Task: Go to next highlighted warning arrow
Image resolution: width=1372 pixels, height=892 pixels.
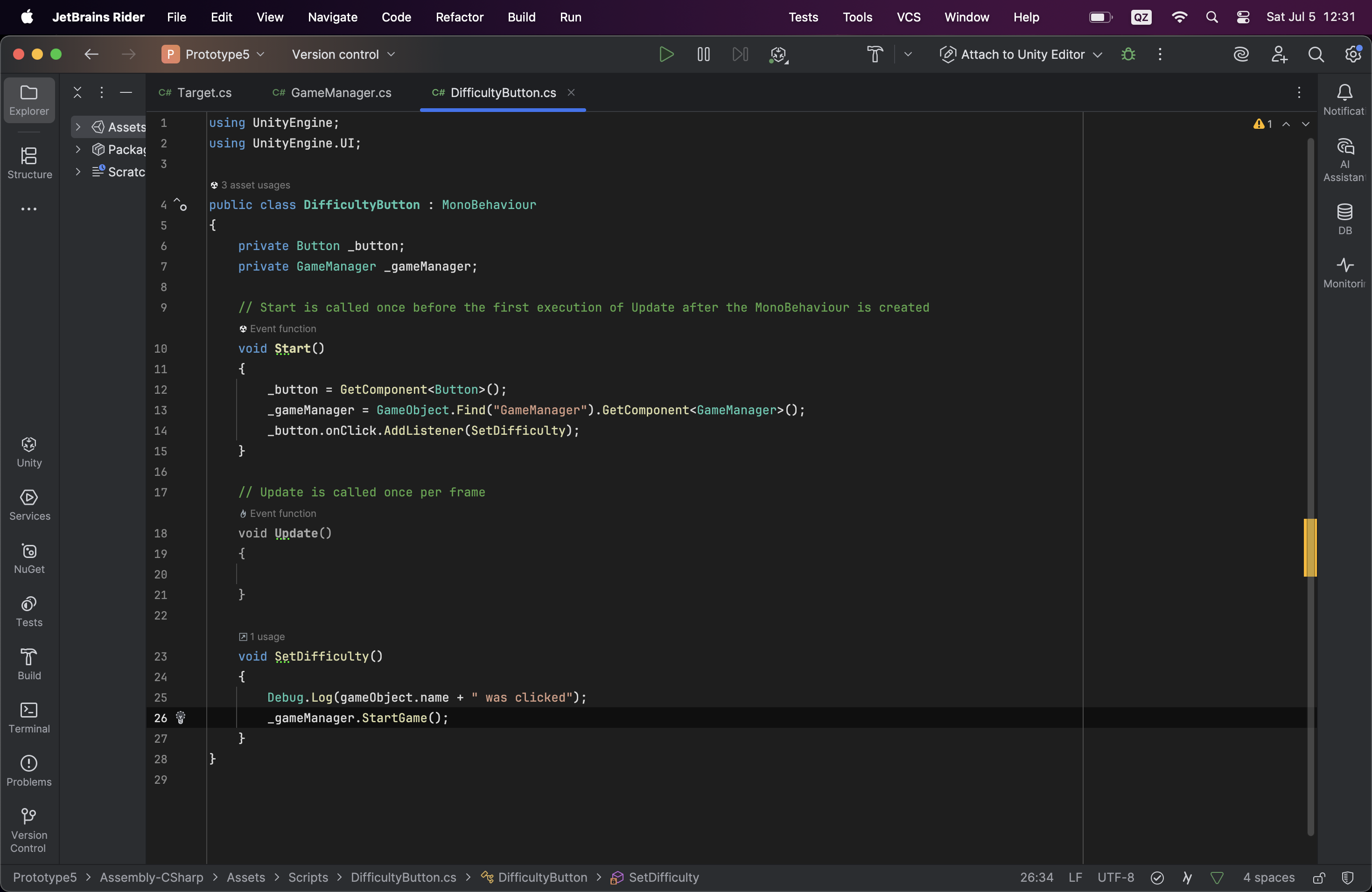Action: (x=1306, y=124)
